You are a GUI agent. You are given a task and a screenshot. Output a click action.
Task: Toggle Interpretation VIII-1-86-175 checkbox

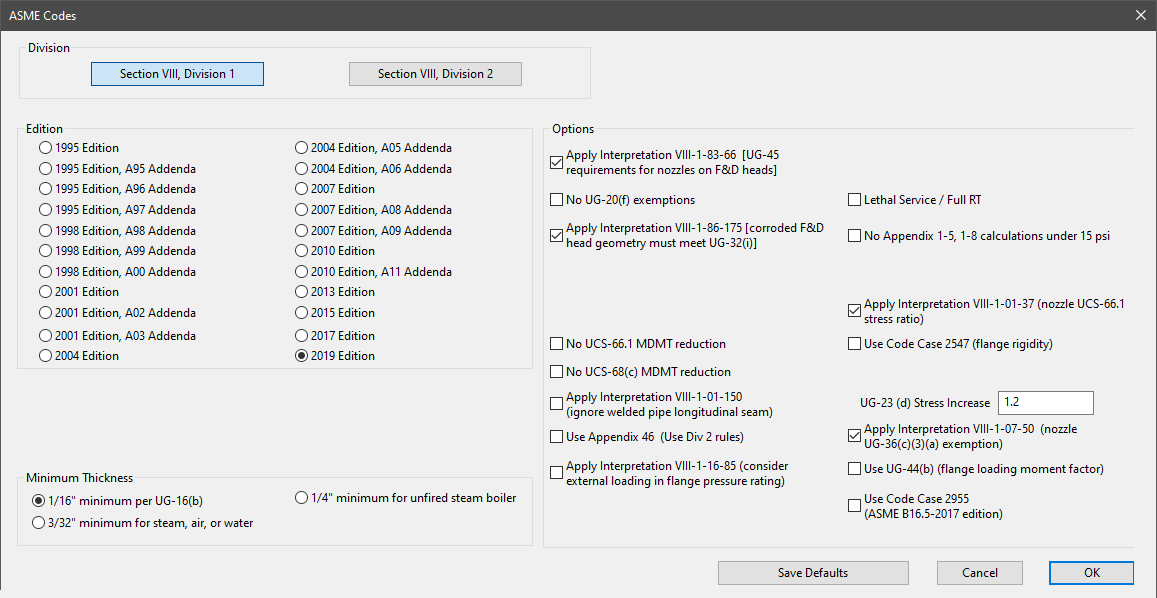tap(557, 236)
